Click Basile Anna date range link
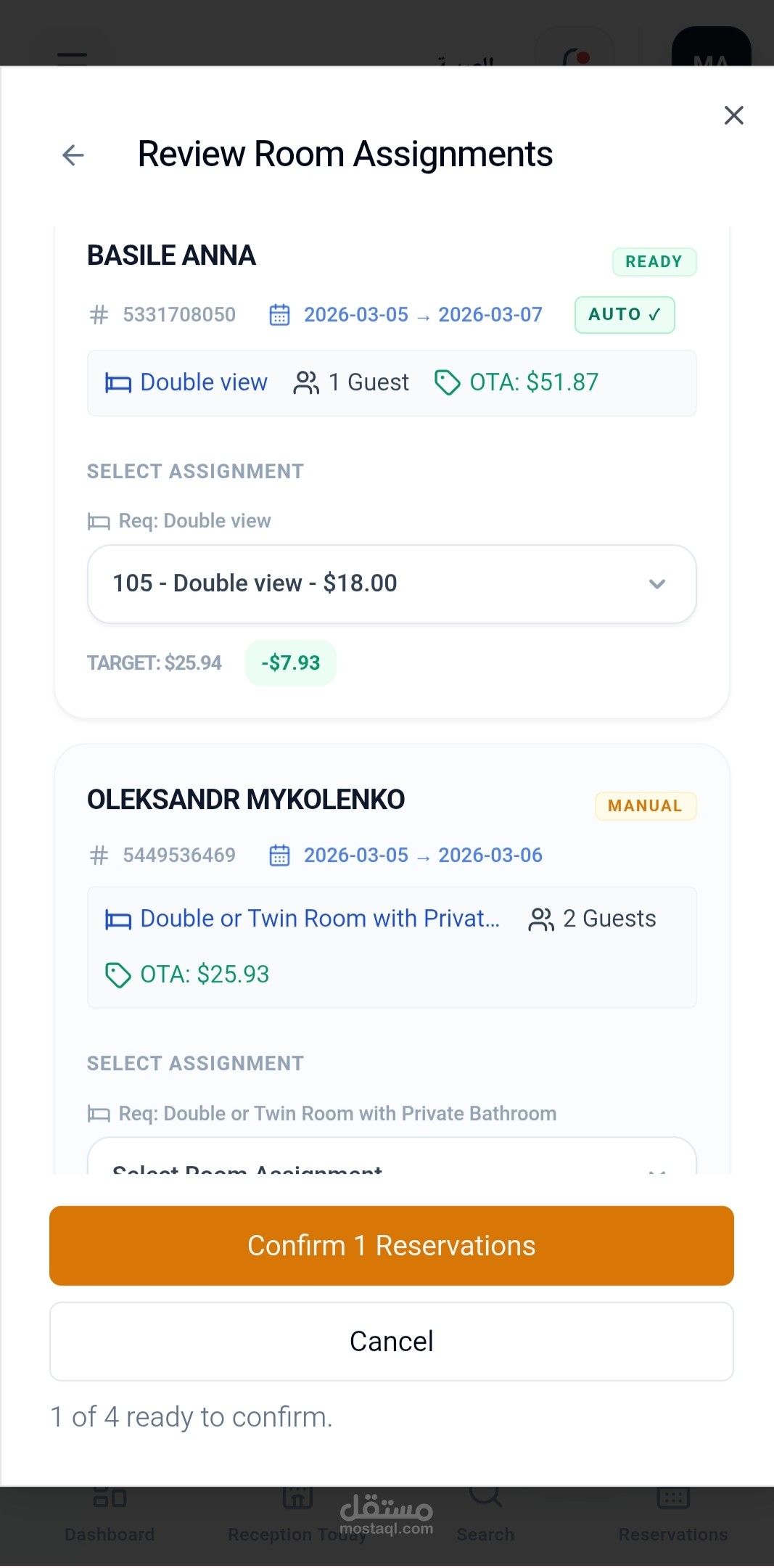Screen dimensions: 774x1568 (423, 315)
